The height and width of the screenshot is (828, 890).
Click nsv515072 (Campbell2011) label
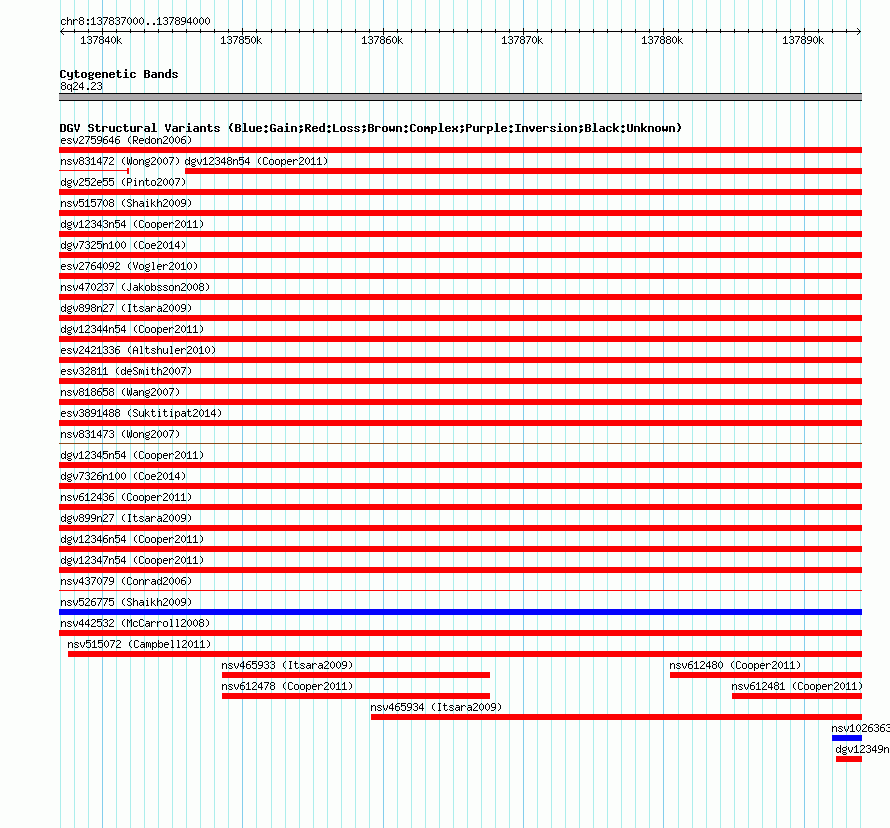pos(139,644)
